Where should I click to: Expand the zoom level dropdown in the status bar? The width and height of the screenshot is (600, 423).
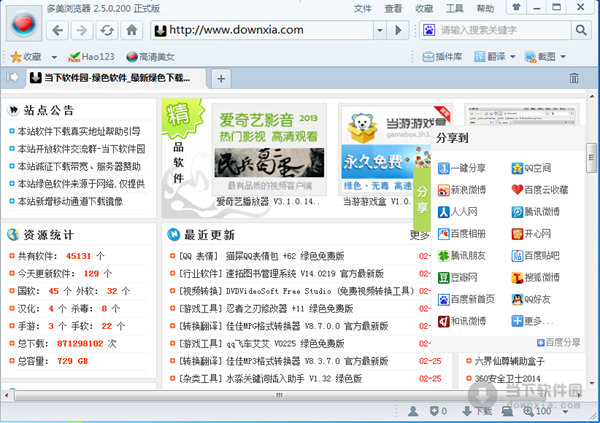[x=565, y=412]
